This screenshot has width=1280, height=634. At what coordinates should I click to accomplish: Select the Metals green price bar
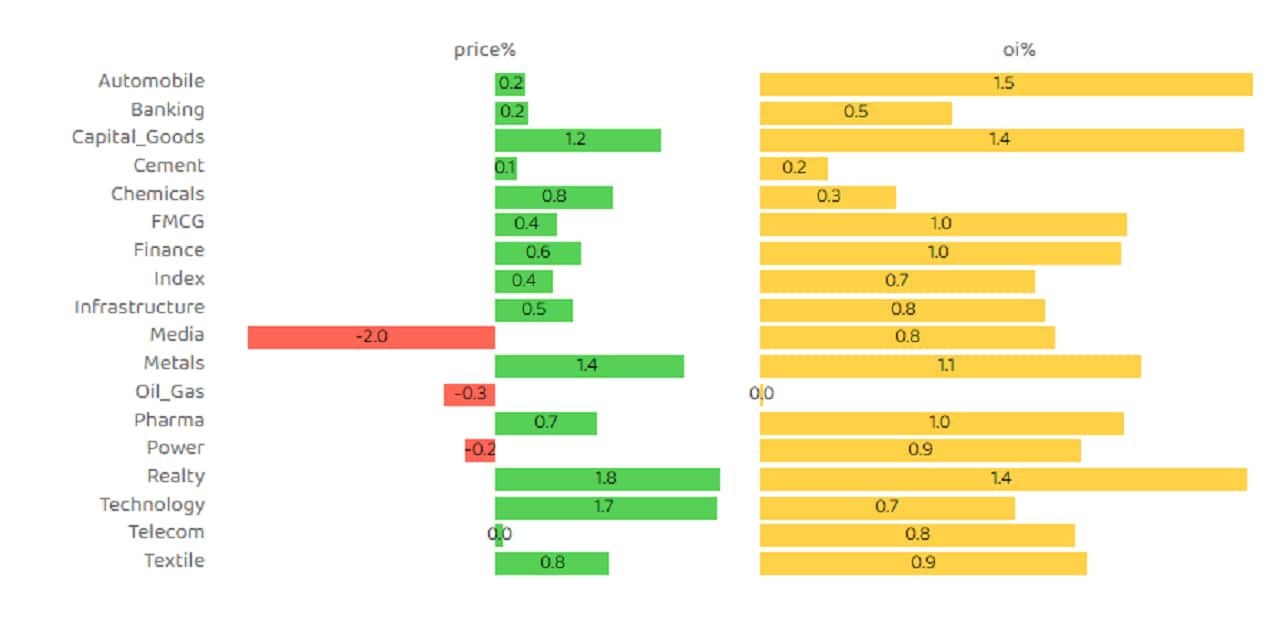pyautogui.click(x=589, y=366)
